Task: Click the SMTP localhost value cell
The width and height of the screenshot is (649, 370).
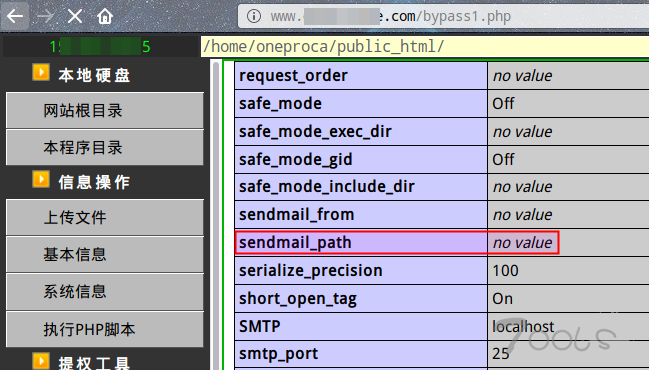Action: [x=568, y=327]
